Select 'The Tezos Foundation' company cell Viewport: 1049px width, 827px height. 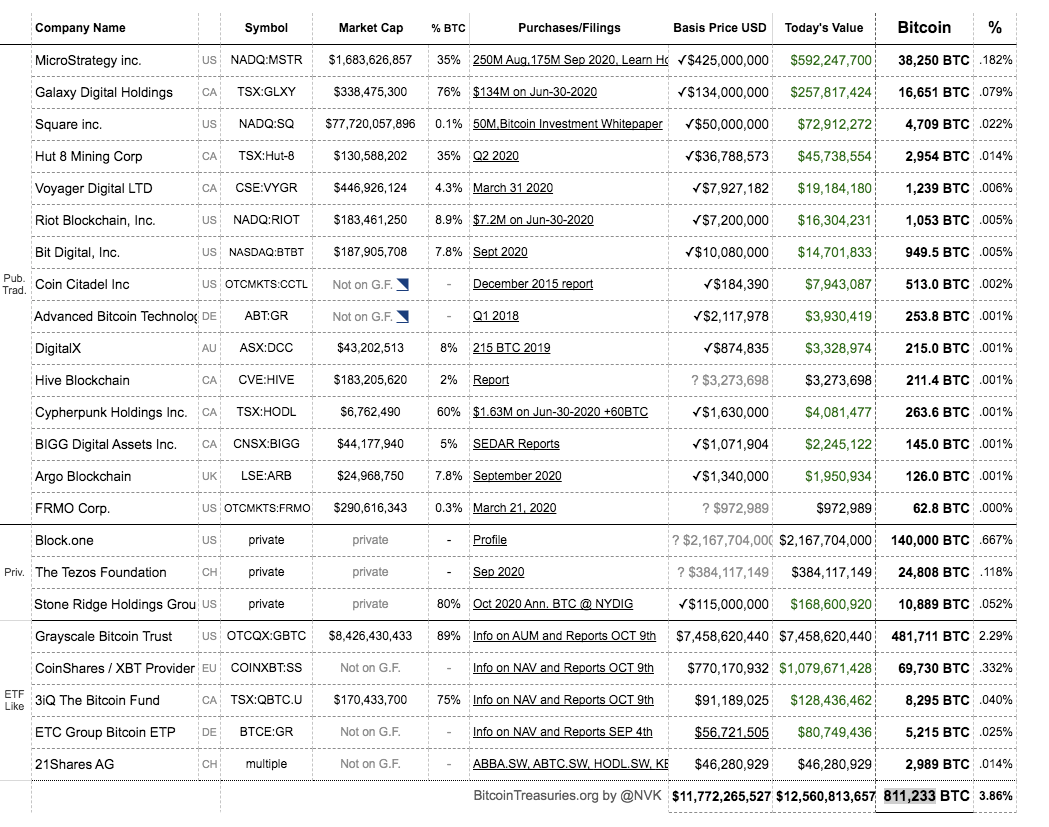(x=115, y=573)
